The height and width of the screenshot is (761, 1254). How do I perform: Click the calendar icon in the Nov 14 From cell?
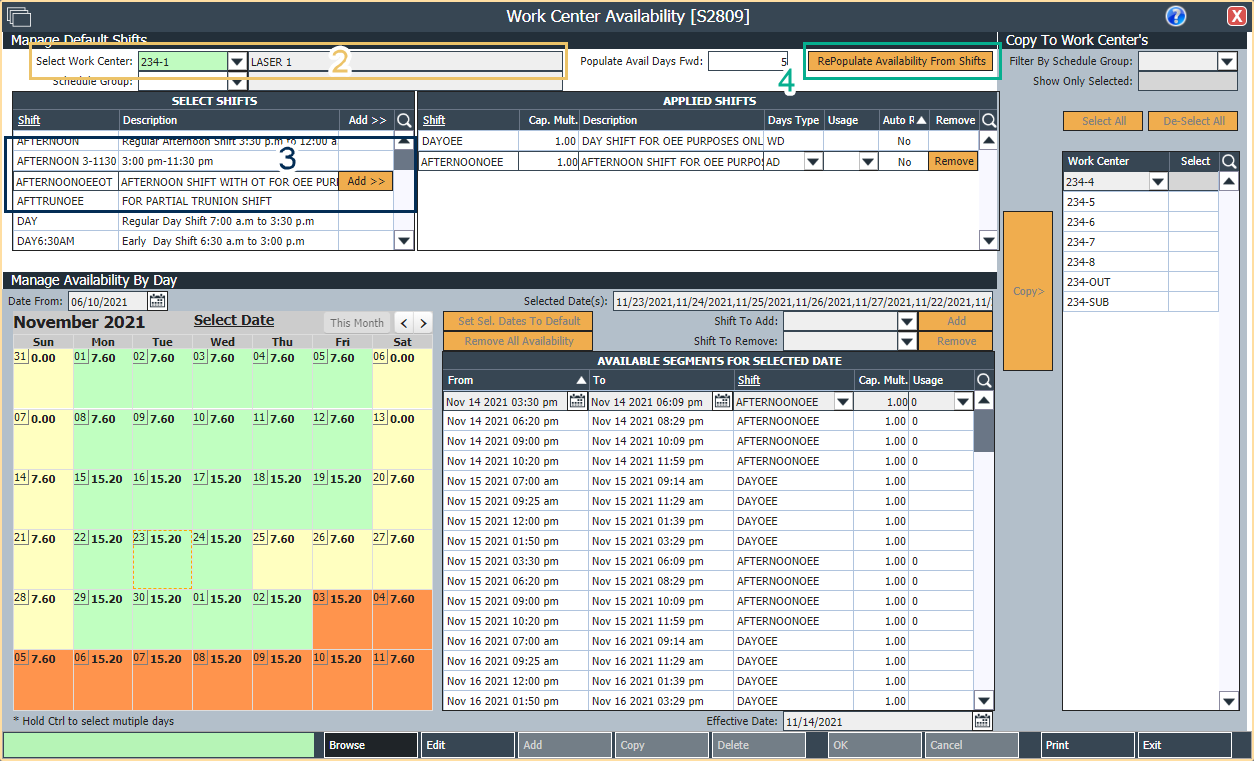[x=577, y=400]
